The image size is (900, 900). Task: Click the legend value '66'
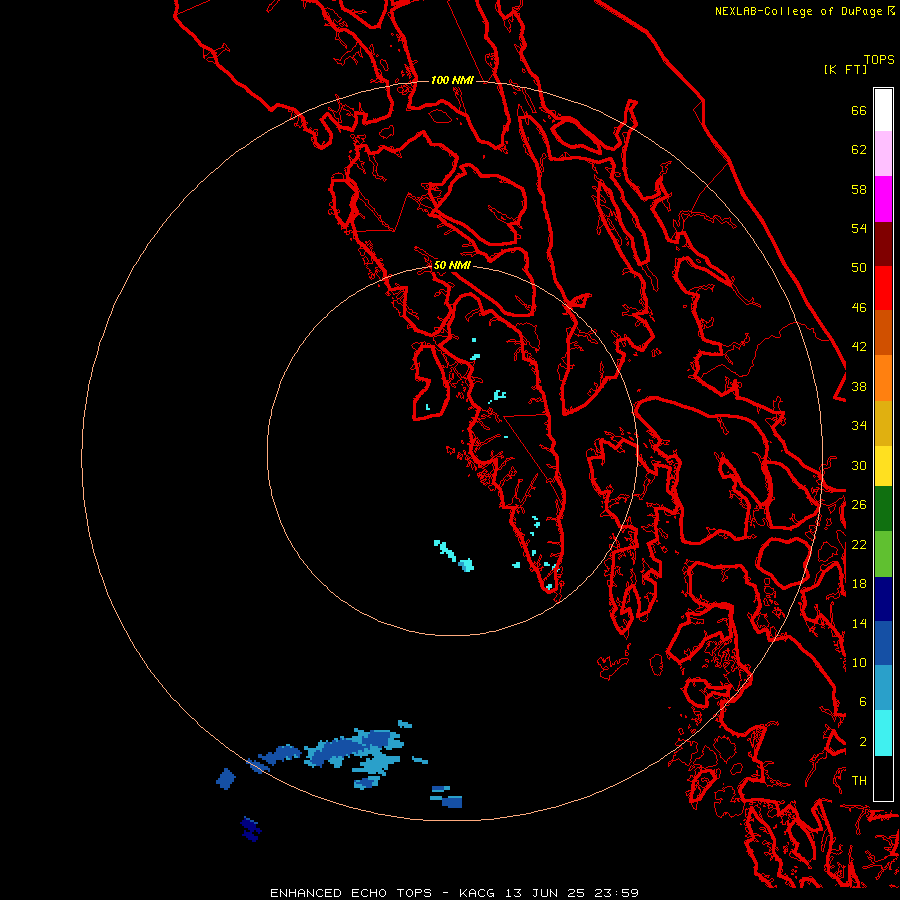859,111
